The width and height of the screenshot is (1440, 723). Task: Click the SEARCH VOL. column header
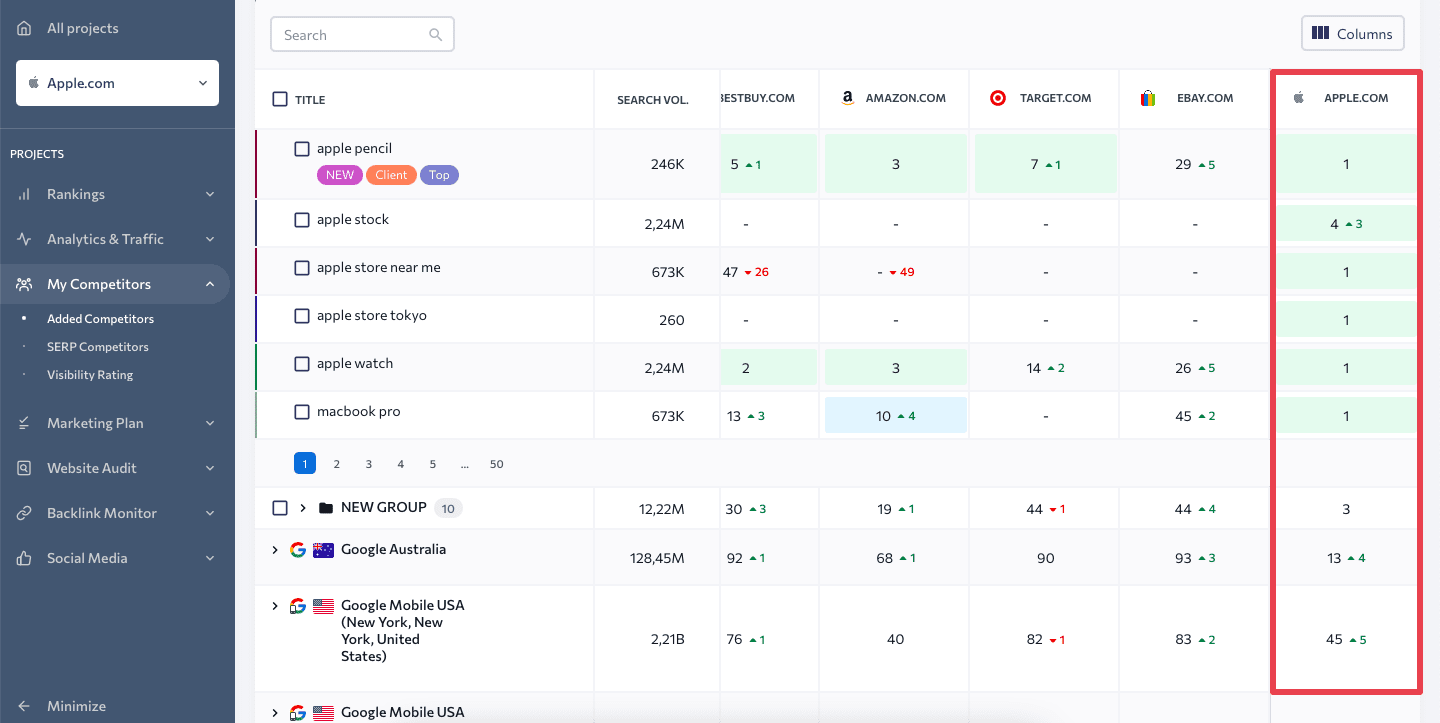click(653, 100)
